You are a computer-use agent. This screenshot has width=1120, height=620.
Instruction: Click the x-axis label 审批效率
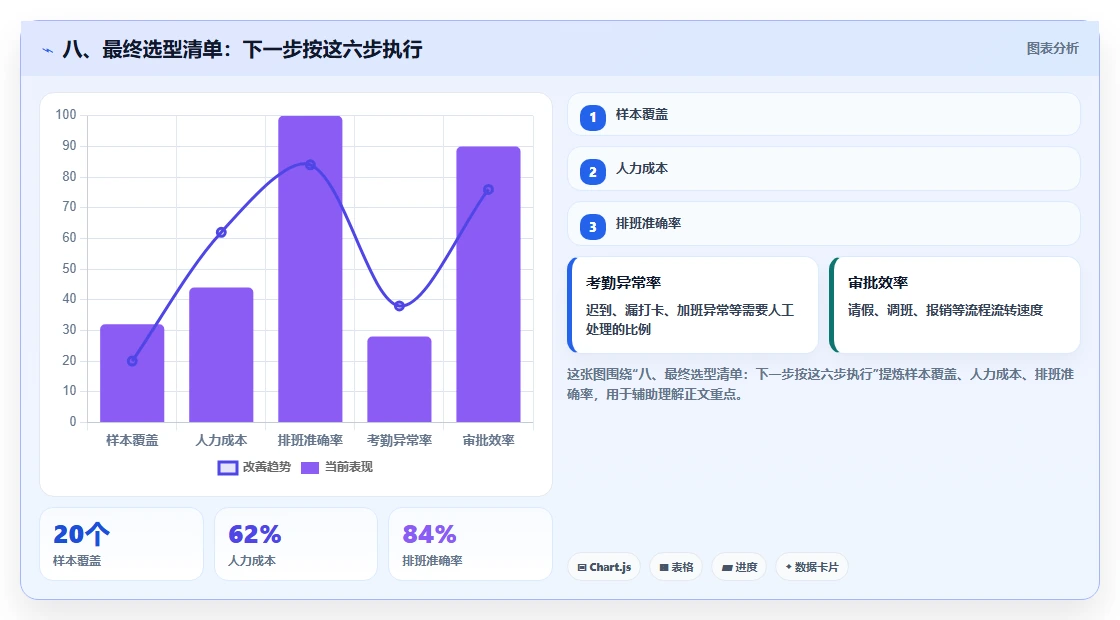click(x=489, y=441)
